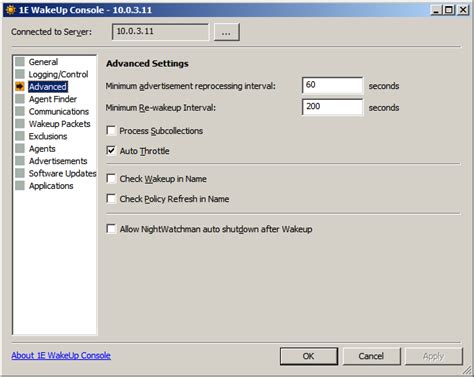Click the Advanced Settings heading
This screenshot has height=377, width=474.
click(x=147, y=63)
